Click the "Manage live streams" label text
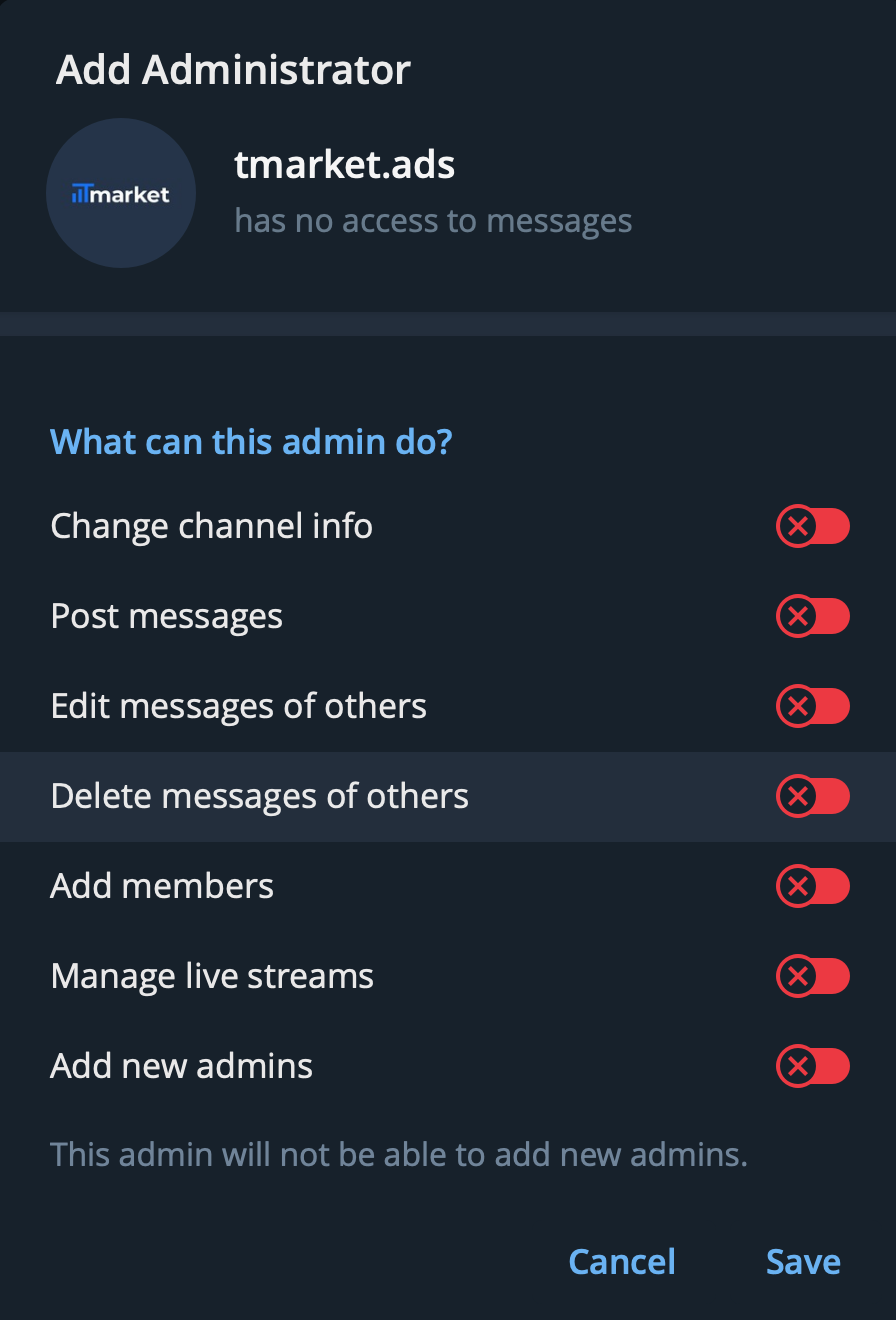Image resolution: width=896 pixels, height=1320 pixels. (x=212, y=976)
